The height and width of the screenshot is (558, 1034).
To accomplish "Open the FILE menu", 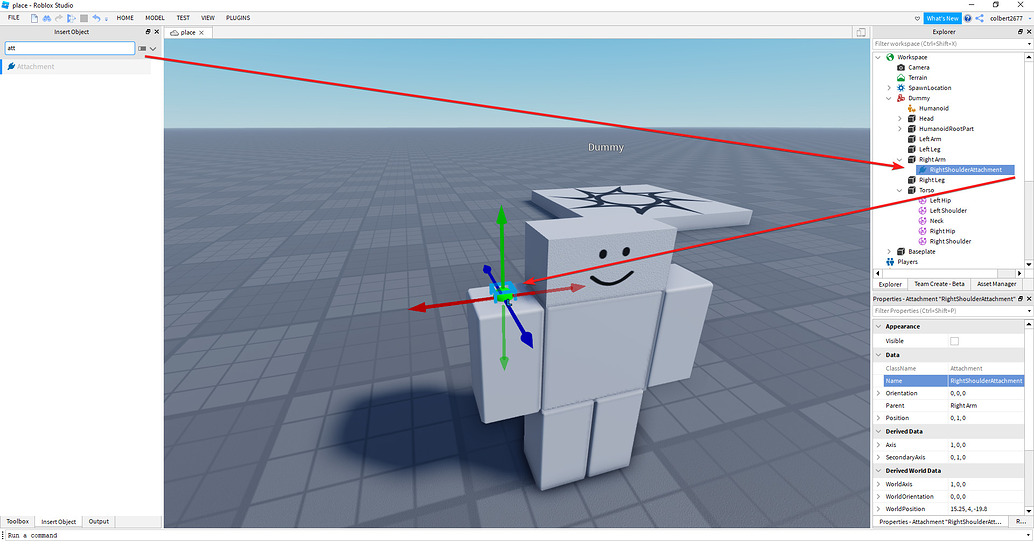I will point(14,18).
